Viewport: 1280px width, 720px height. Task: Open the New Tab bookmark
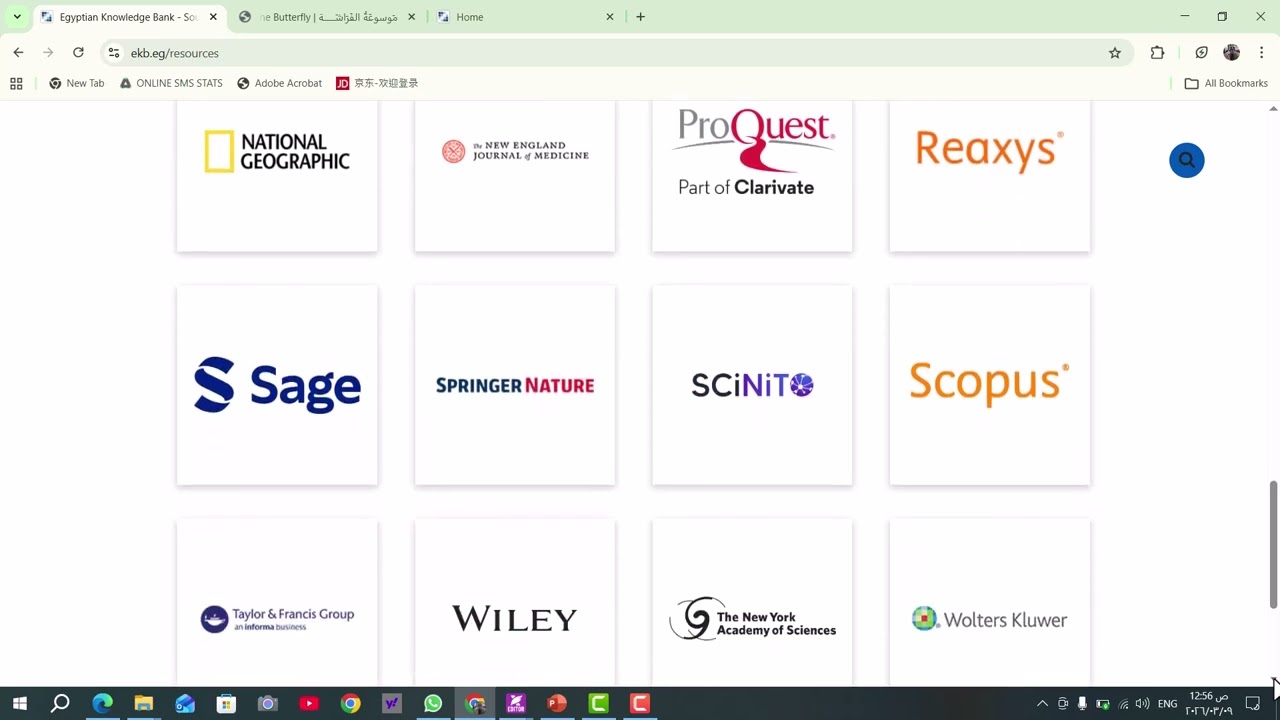point(77,83)
